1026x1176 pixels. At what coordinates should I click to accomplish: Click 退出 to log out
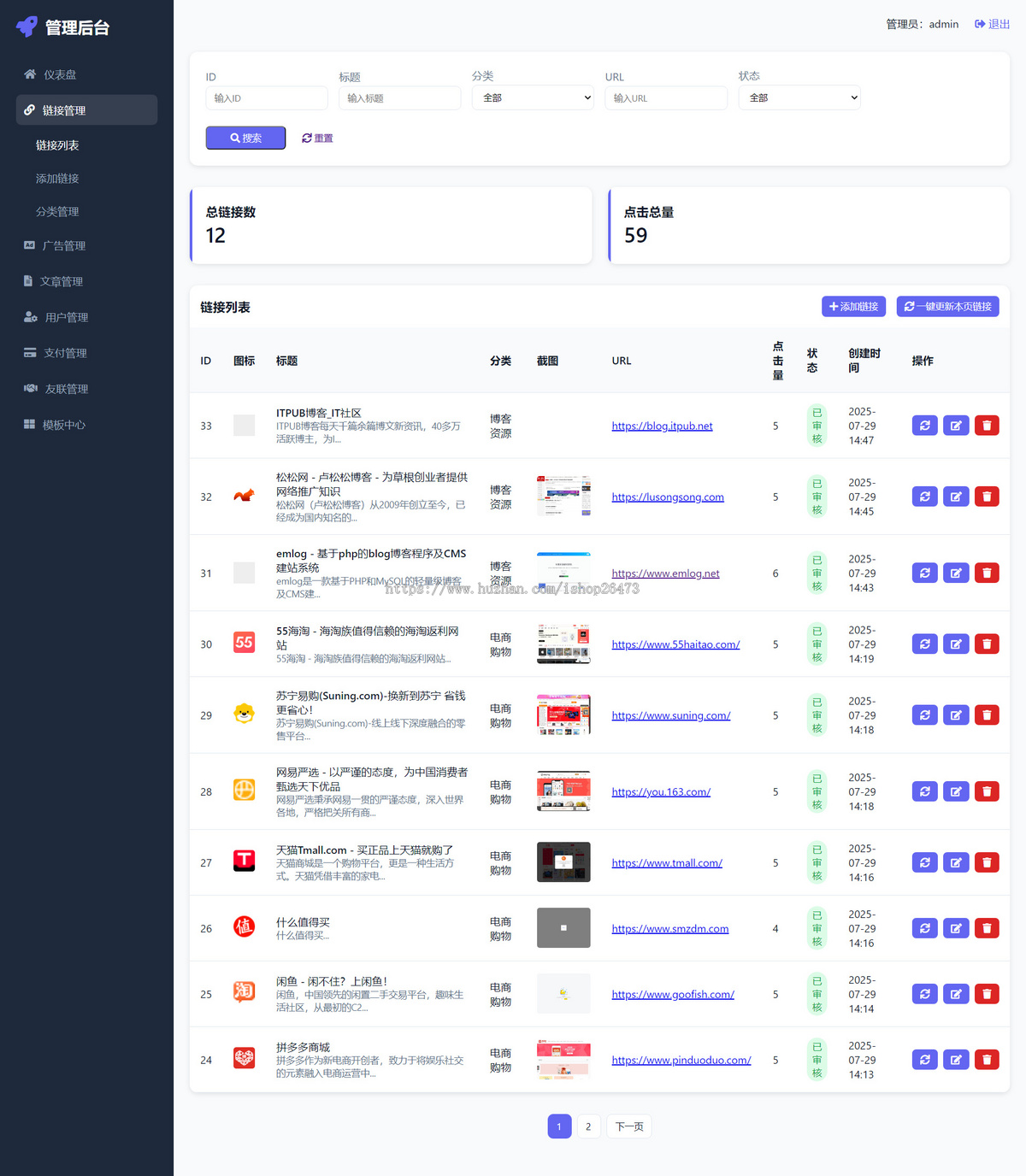click(992, 24)
